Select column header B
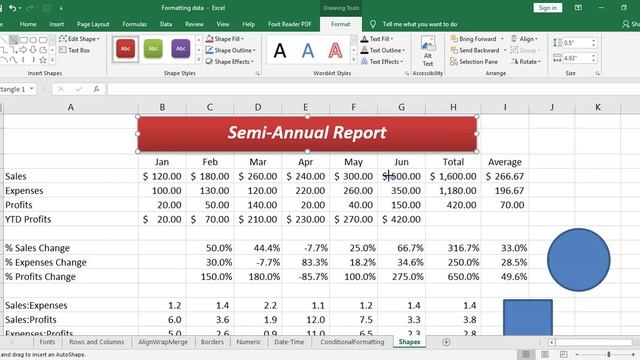The width and height of the screenshot is (640, 360). coord(162,107)
